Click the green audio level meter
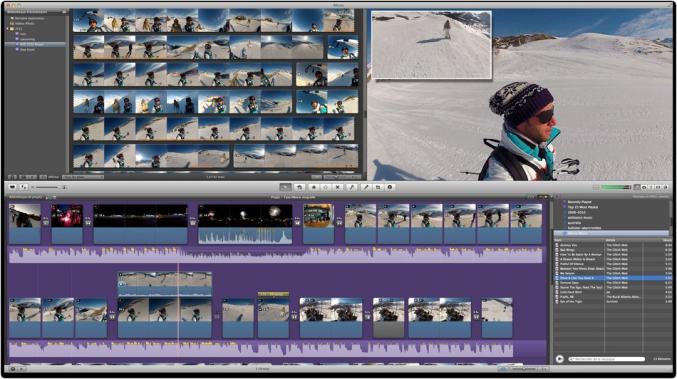This screenshot has height=379, width=677. pyautogui.click(x=616, y=187)
